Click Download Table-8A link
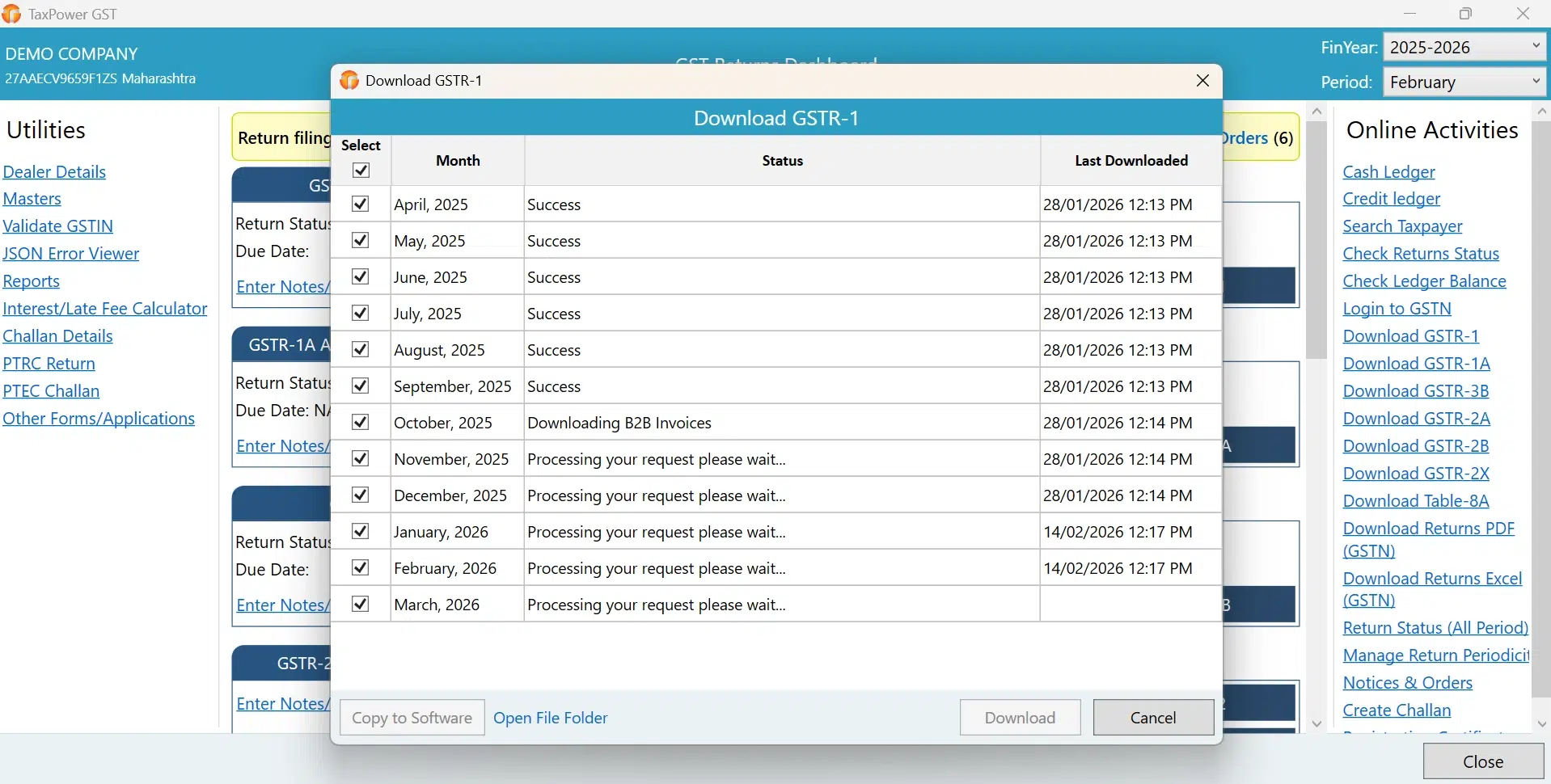The height and width of the screenshot is (784, 1551). pos(1416,501)
